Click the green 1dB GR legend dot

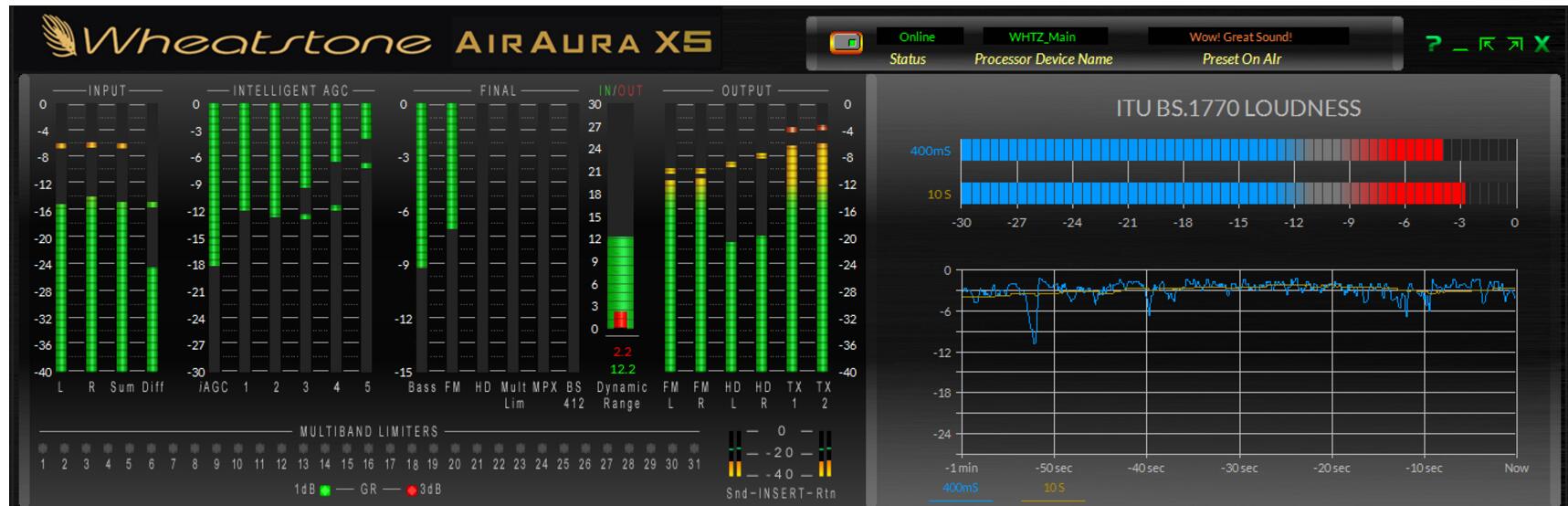325,490
